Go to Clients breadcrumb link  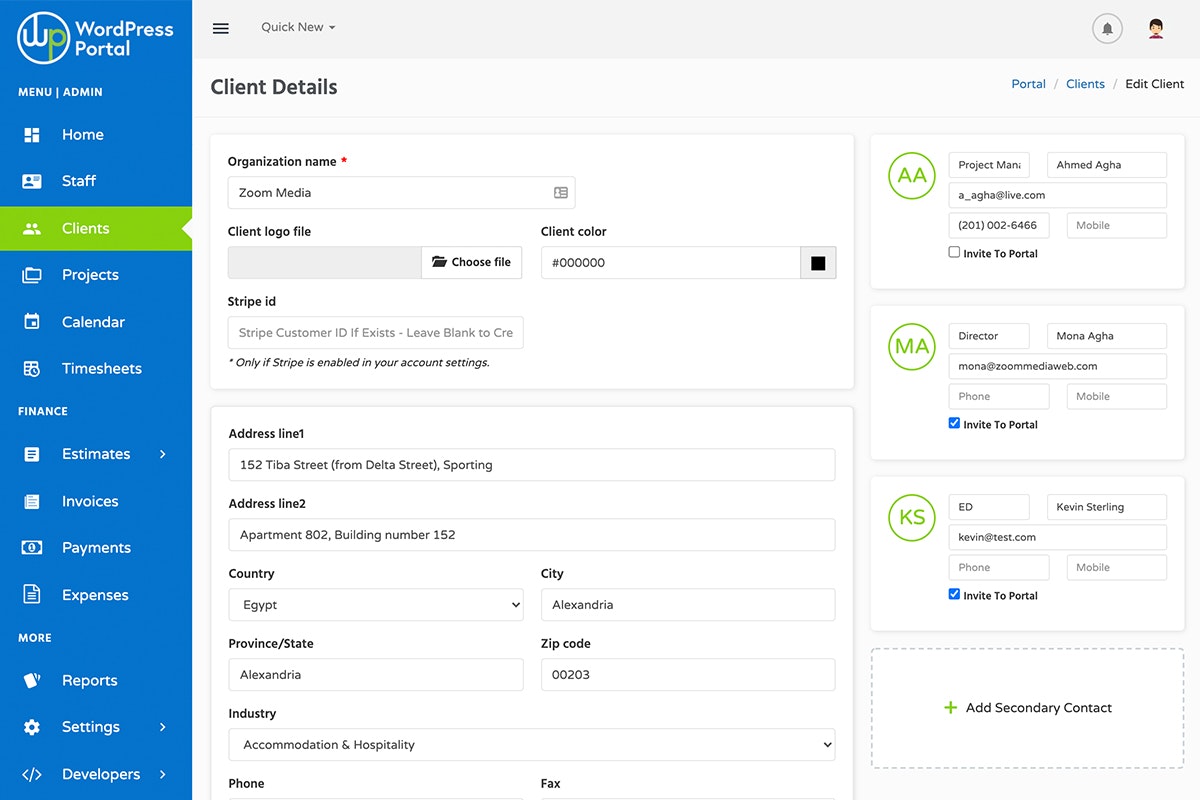click(1085, 84)
